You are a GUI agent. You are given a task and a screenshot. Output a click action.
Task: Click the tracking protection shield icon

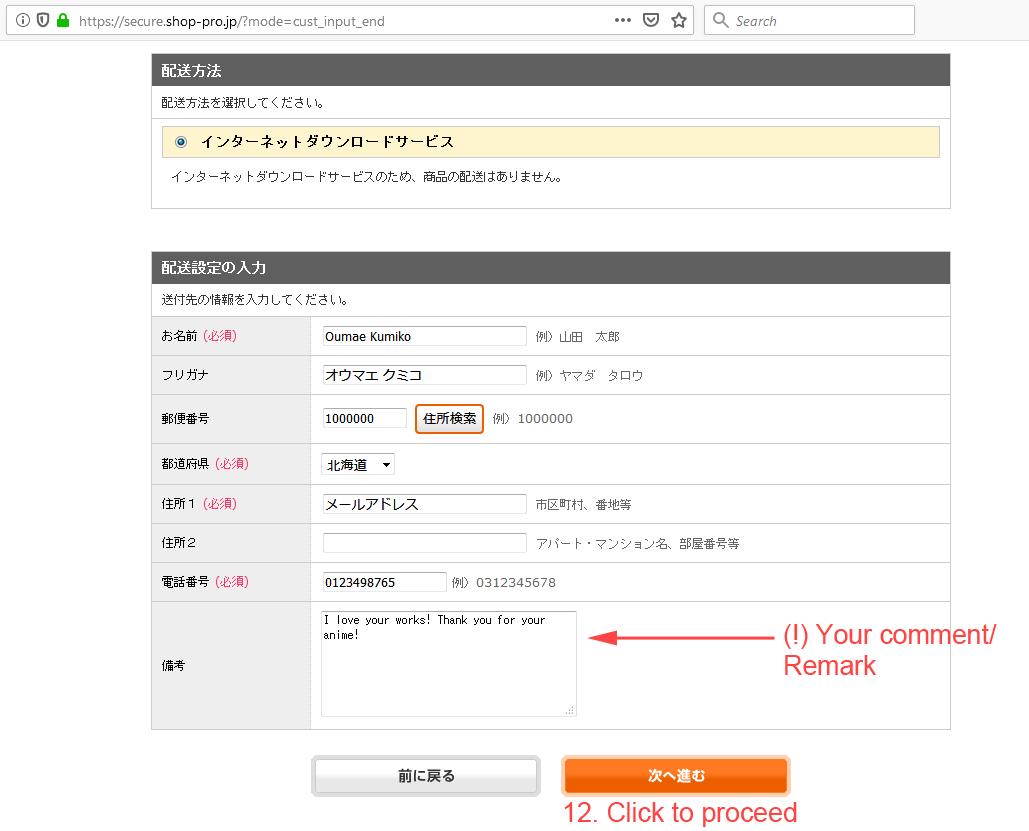coord(43,20)
